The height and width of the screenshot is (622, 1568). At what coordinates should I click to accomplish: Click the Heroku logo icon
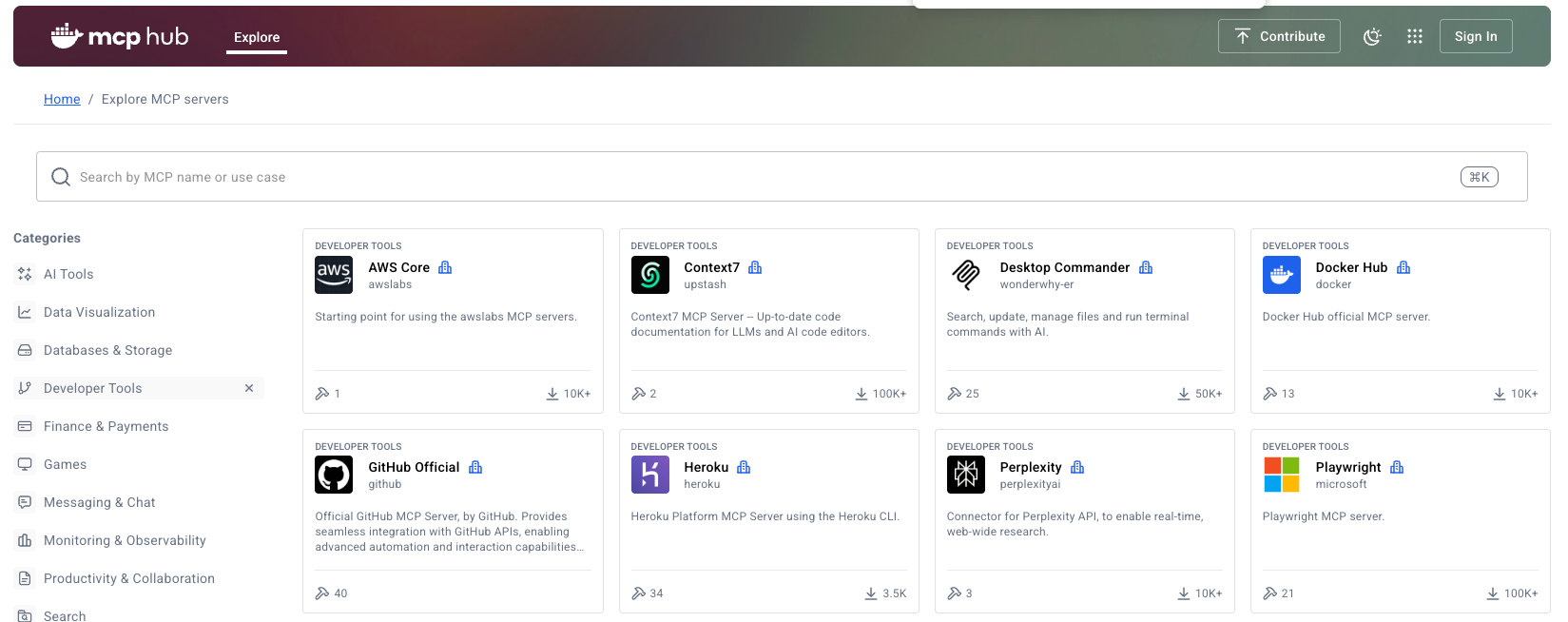pyautogui.click(x=650, y=475)
